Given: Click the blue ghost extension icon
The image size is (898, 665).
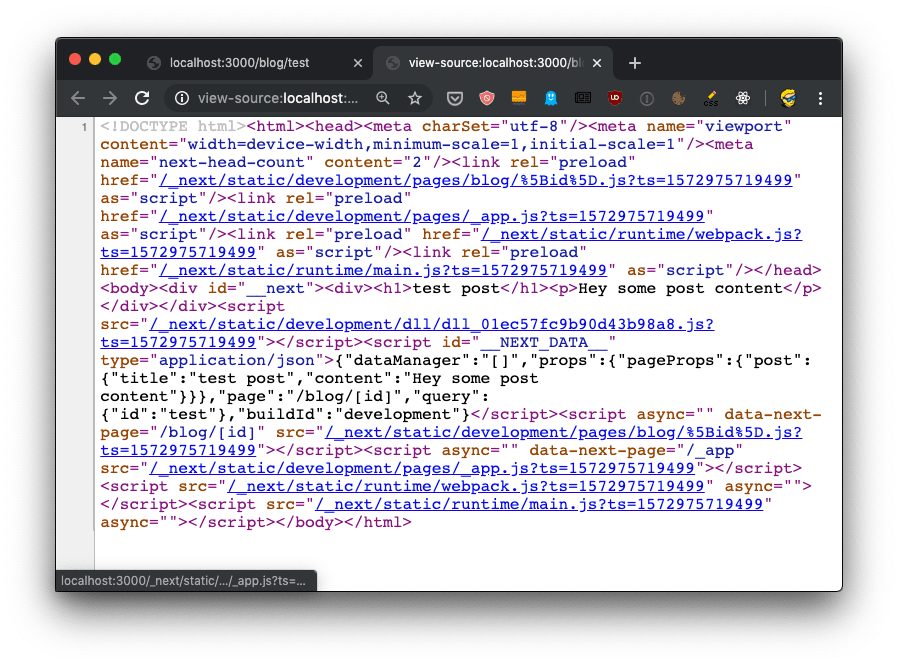Looking at the screenshot, I should click(x=551, y=98).
